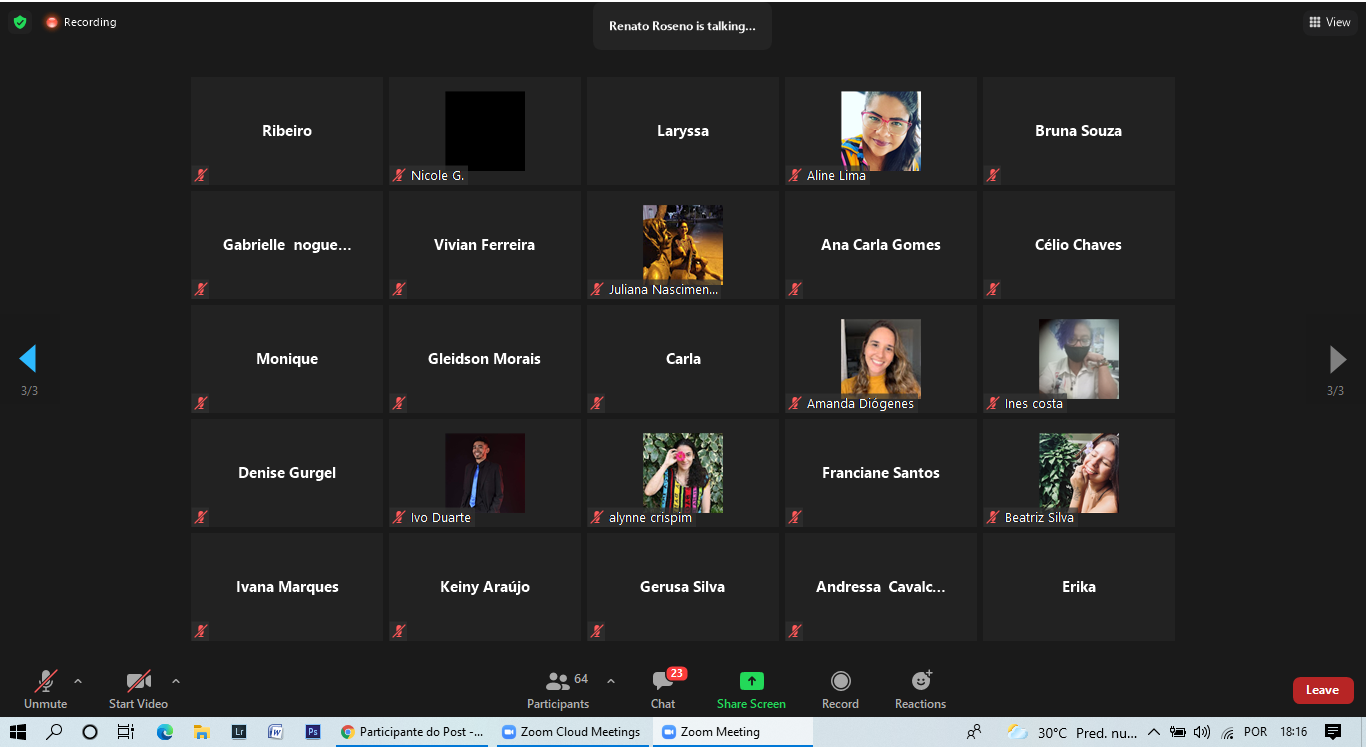
Task: Unmute the microphone
Action: click(46, 689)
